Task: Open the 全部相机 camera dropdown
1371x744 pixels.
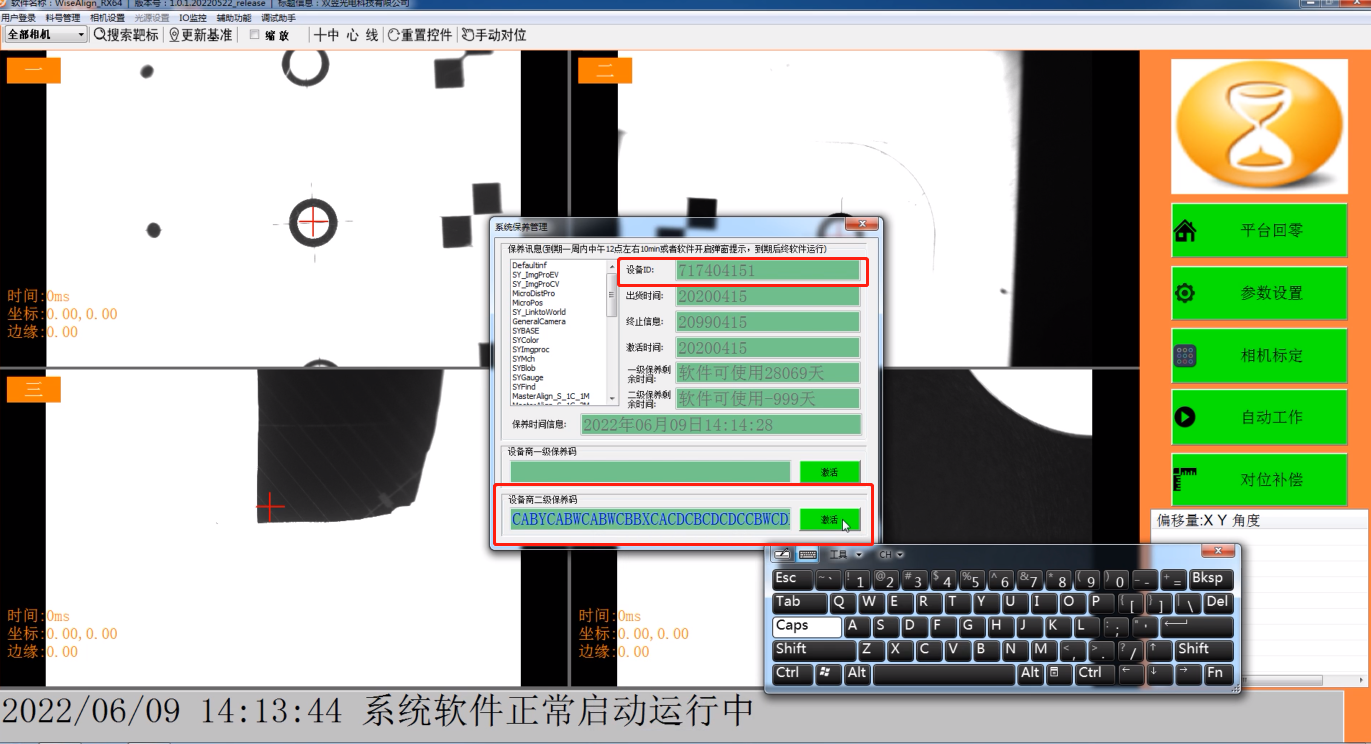Action: point(47,35)
